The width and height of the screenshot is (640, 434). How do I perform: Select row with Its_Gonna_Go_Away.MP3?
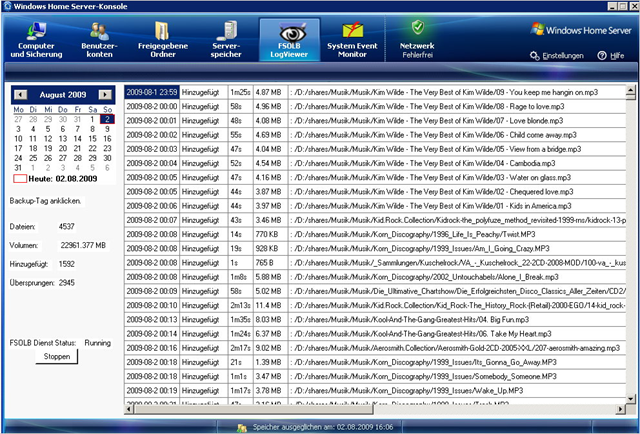[x=375, y=362]
